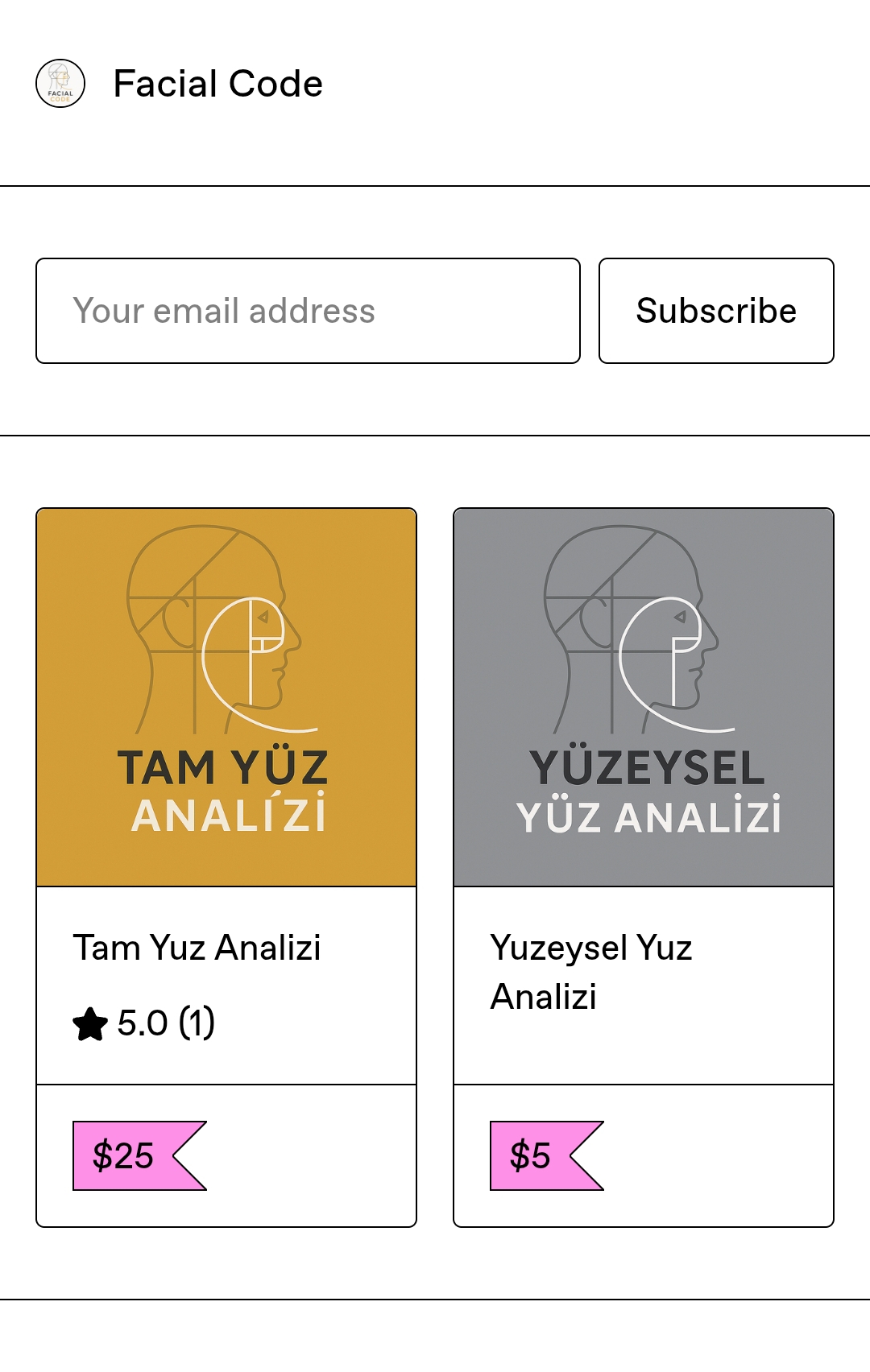Click the Facial Code circular logo avatar

pyautogui.click(x=60, y=84)
